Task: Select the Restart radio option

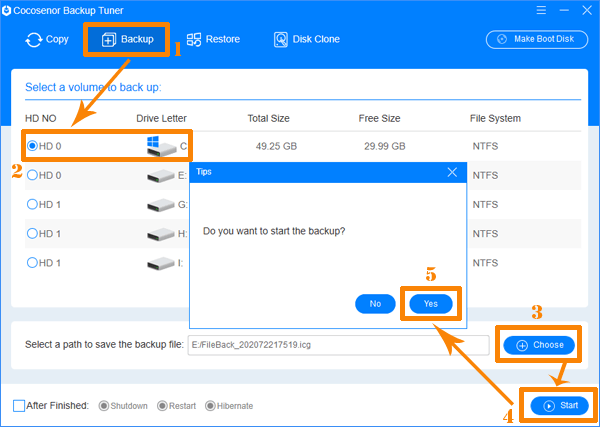Action: point(162,406)
